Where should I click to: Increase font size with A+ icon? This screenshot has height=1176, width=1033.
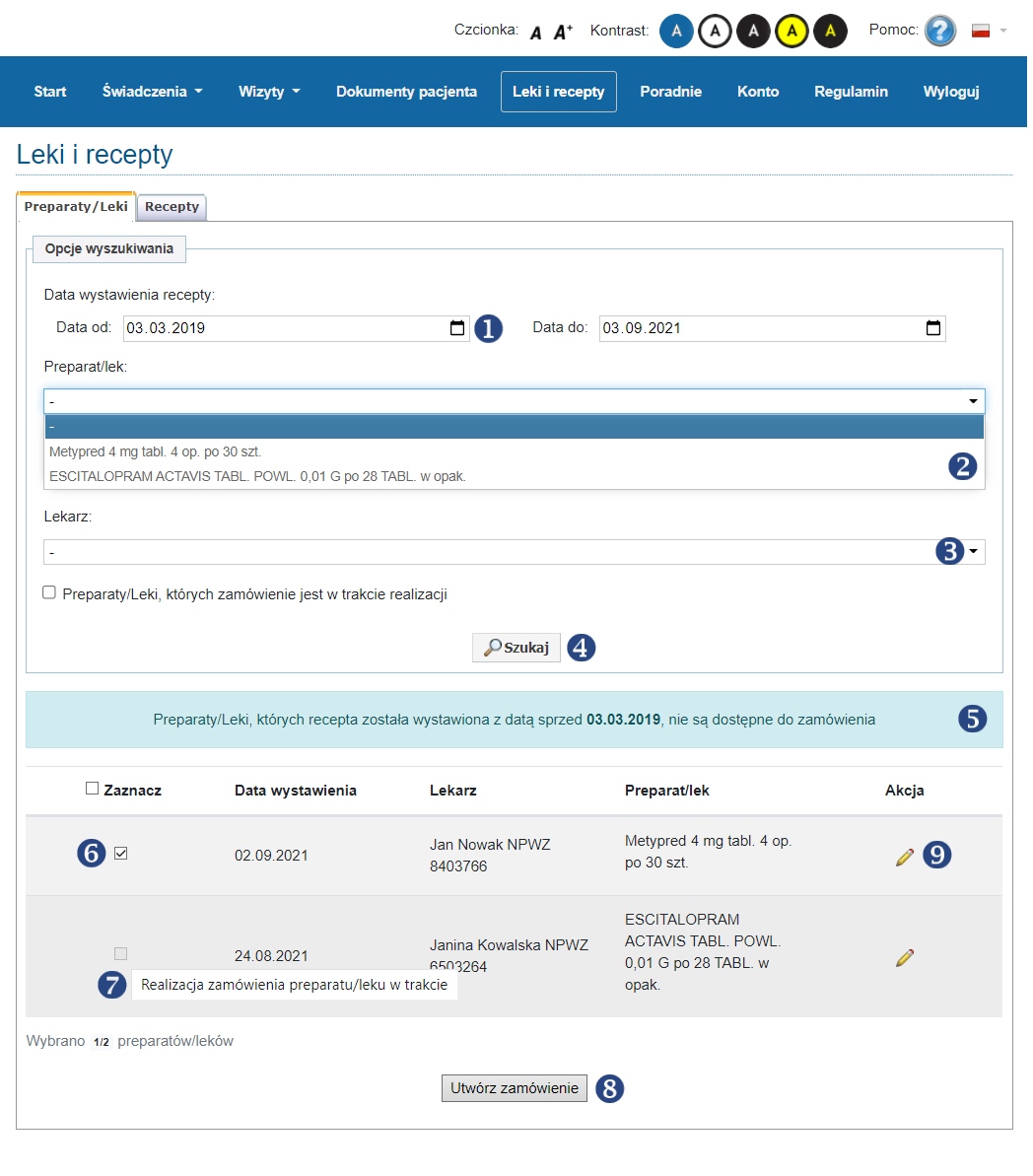click(x=563, y=32)
